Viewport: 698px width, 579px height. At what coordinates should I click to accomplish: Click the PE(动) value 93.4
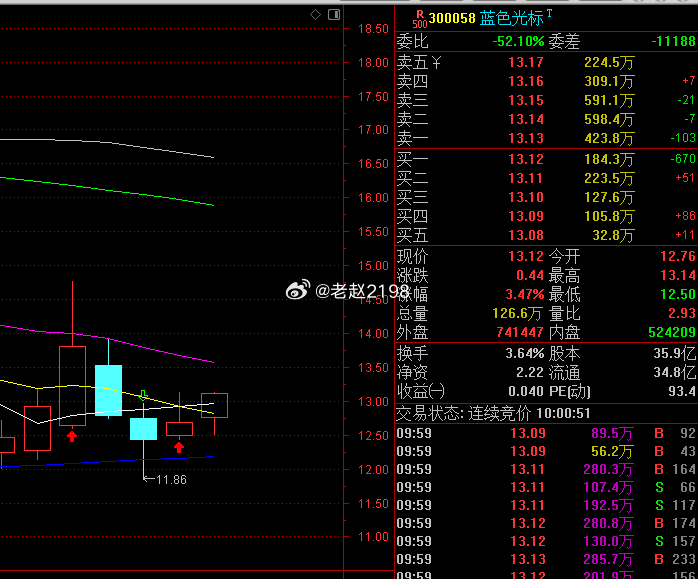682,392
